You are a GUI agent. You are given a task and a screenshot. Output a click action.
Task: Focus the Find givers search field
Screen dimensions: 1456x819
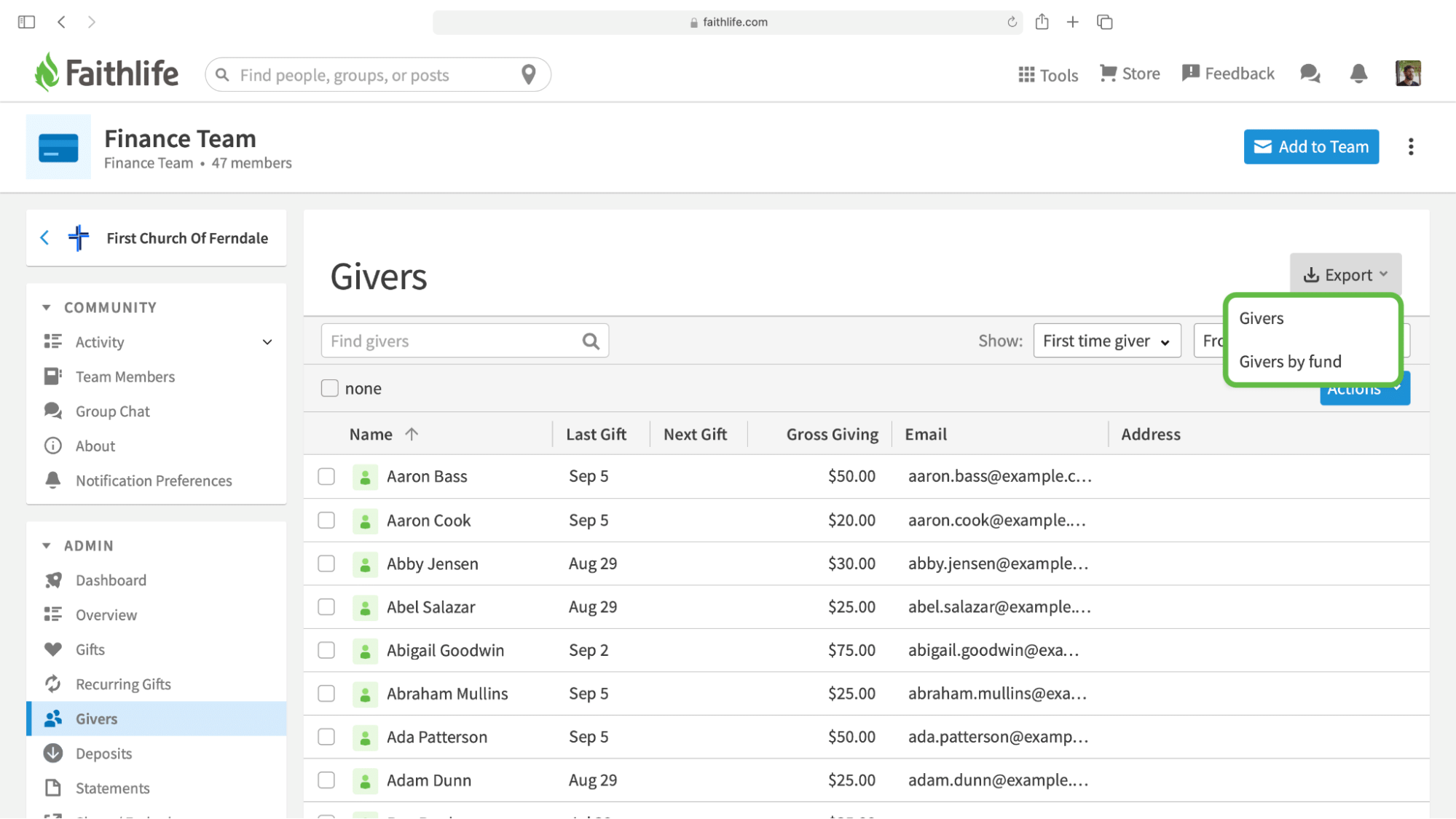(465, 341)
